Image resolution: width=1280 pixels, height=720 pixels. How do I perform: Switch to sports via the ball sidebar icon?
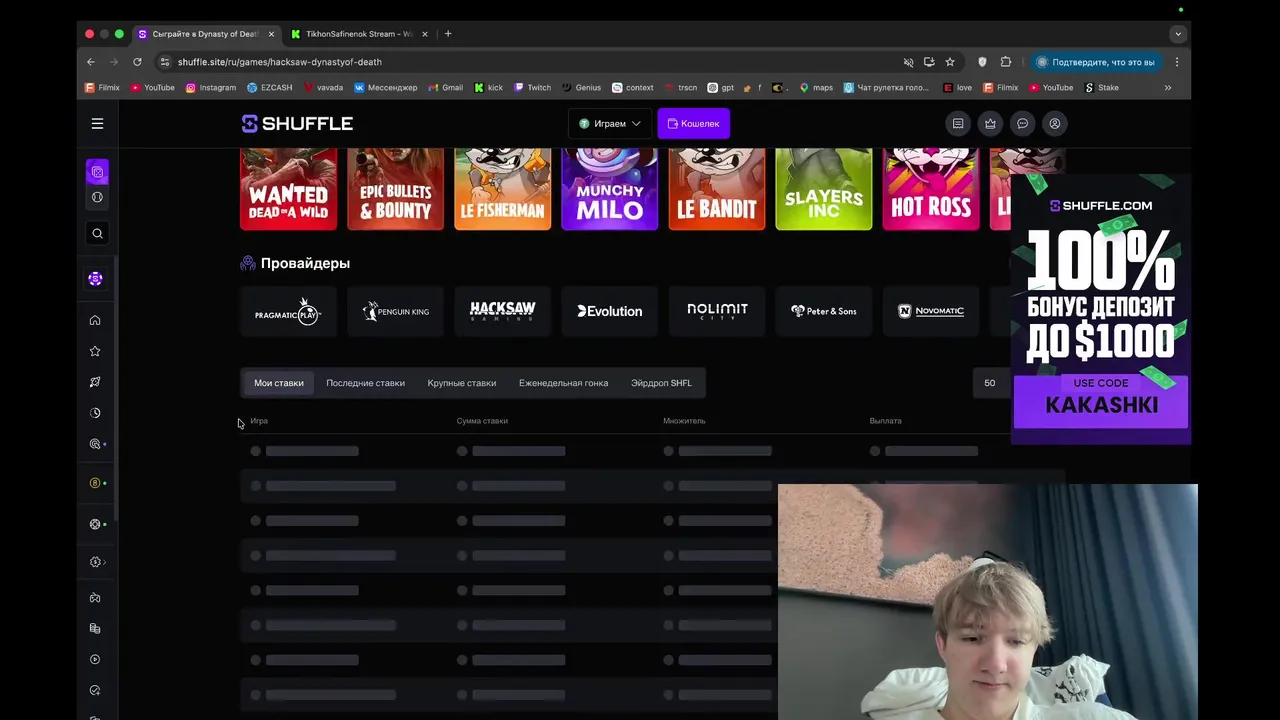point(97,197)
